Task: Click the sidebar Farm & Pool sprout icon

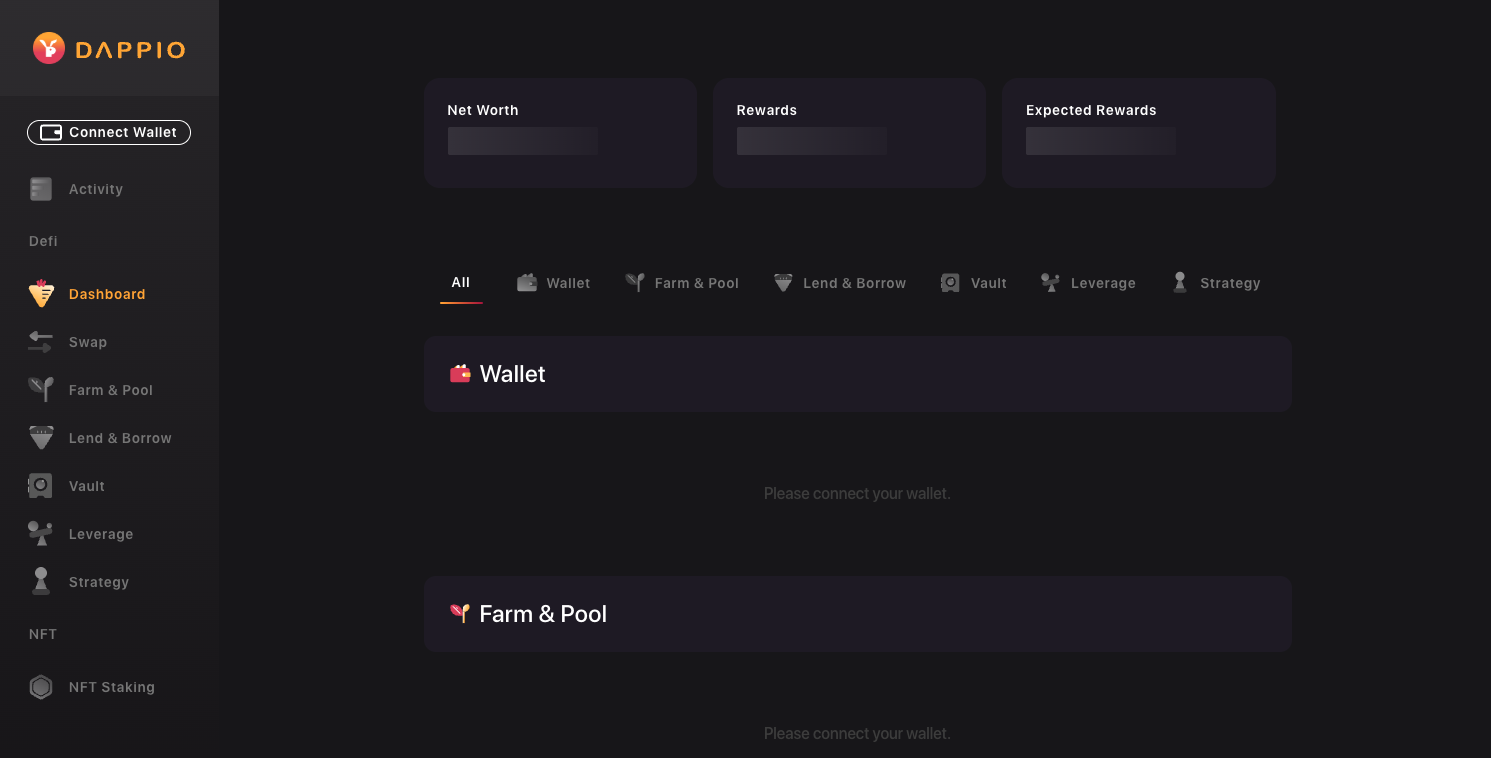Action: click(41, 390)
